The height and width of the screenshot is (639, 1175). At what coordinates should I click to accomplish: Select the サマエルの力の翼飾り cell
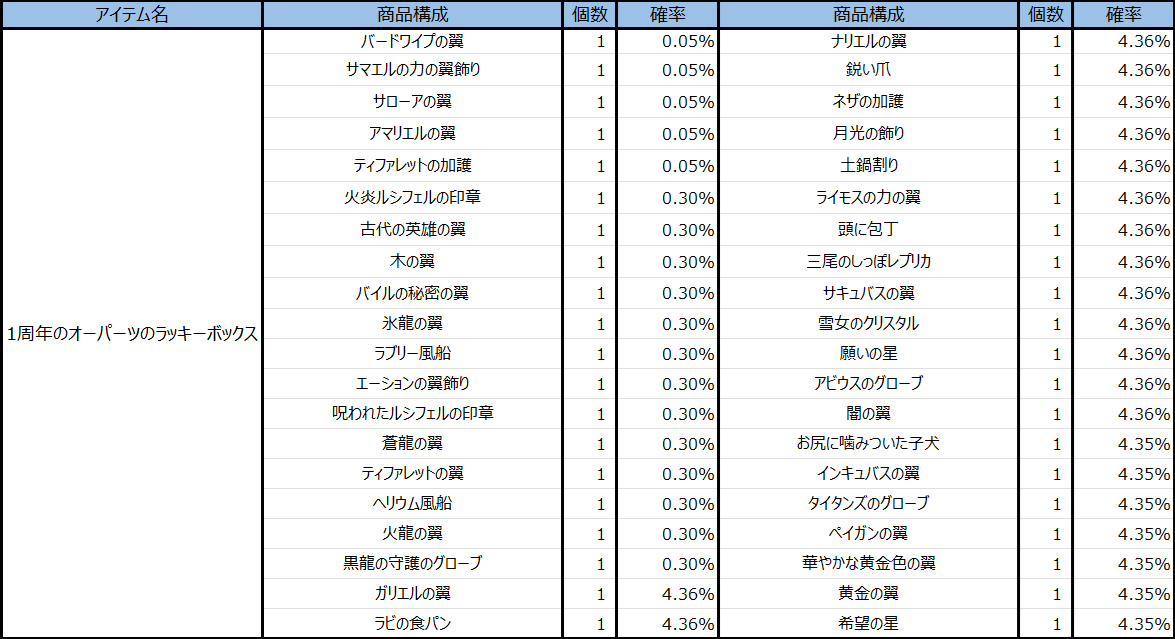[x=412, y=70]
